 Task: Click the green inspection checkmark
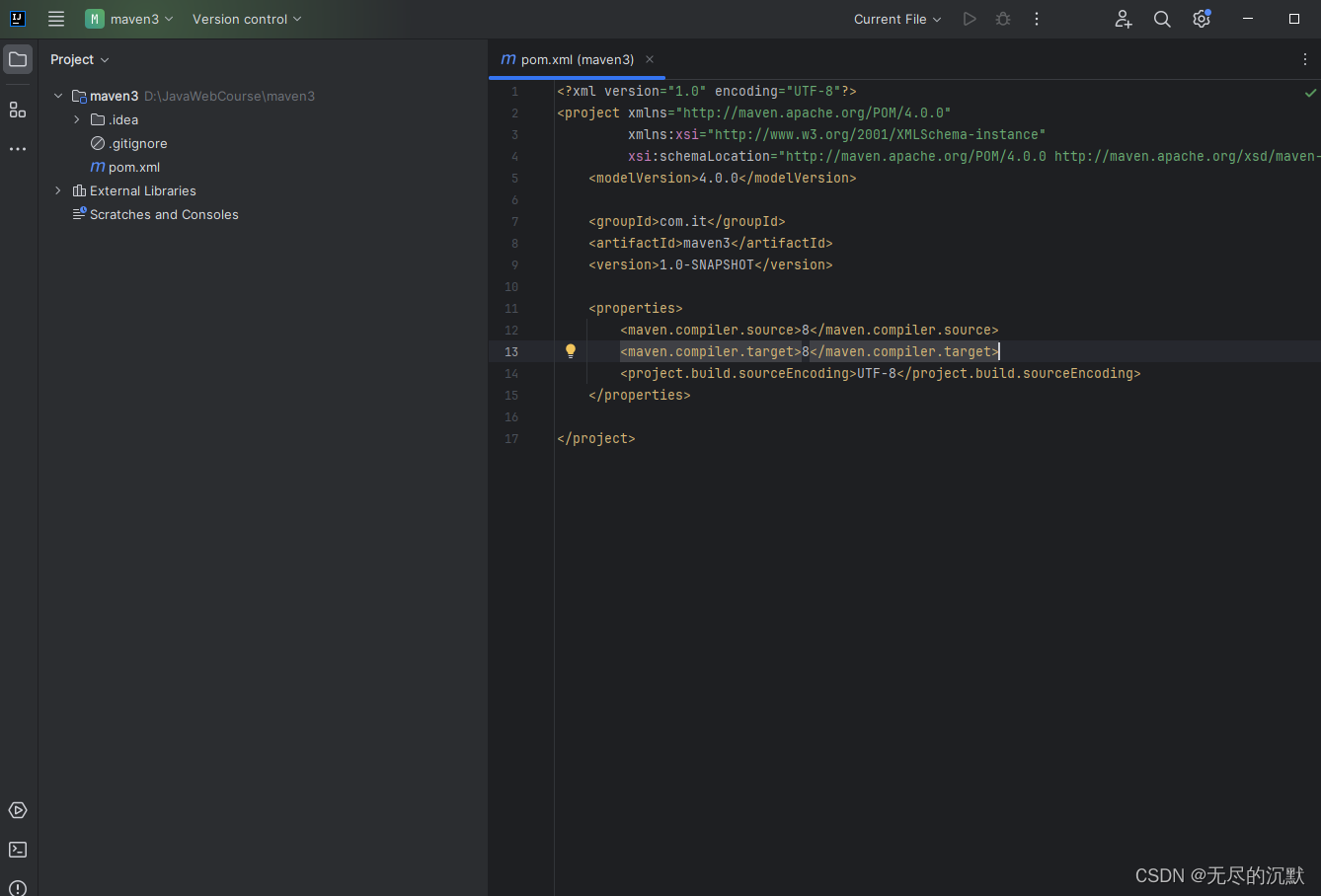(1310, 93)
